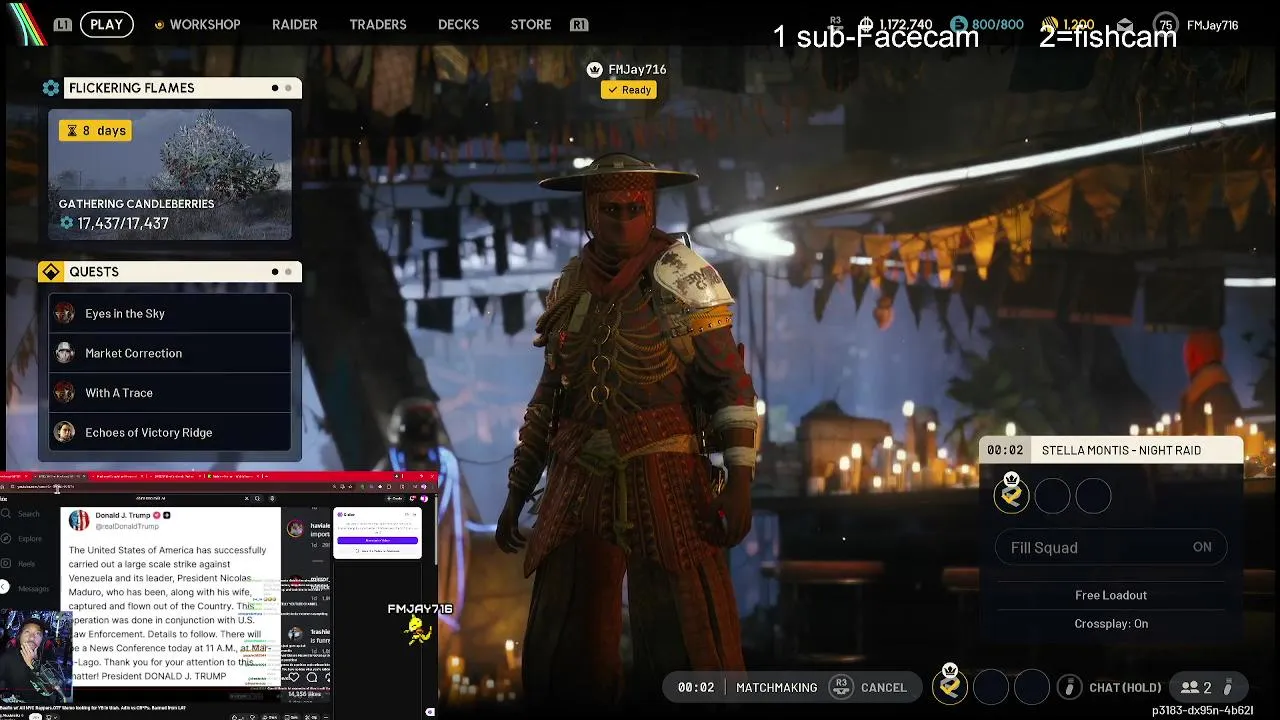
Task: Open the Gathering Candleberries event thumbnail
Action: pos(170,174)
